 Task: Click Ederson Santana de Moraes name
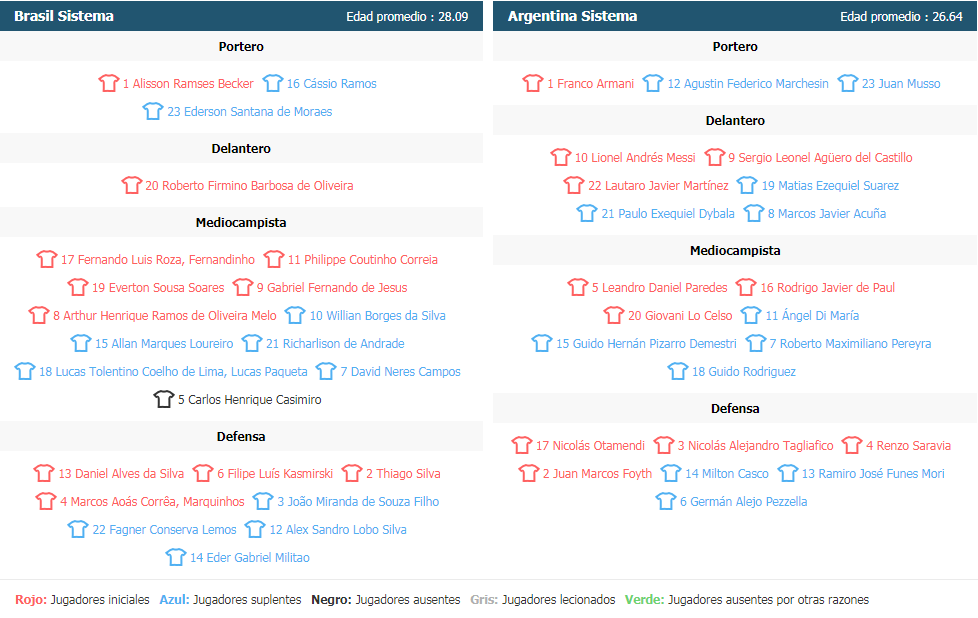pos(249,112)
